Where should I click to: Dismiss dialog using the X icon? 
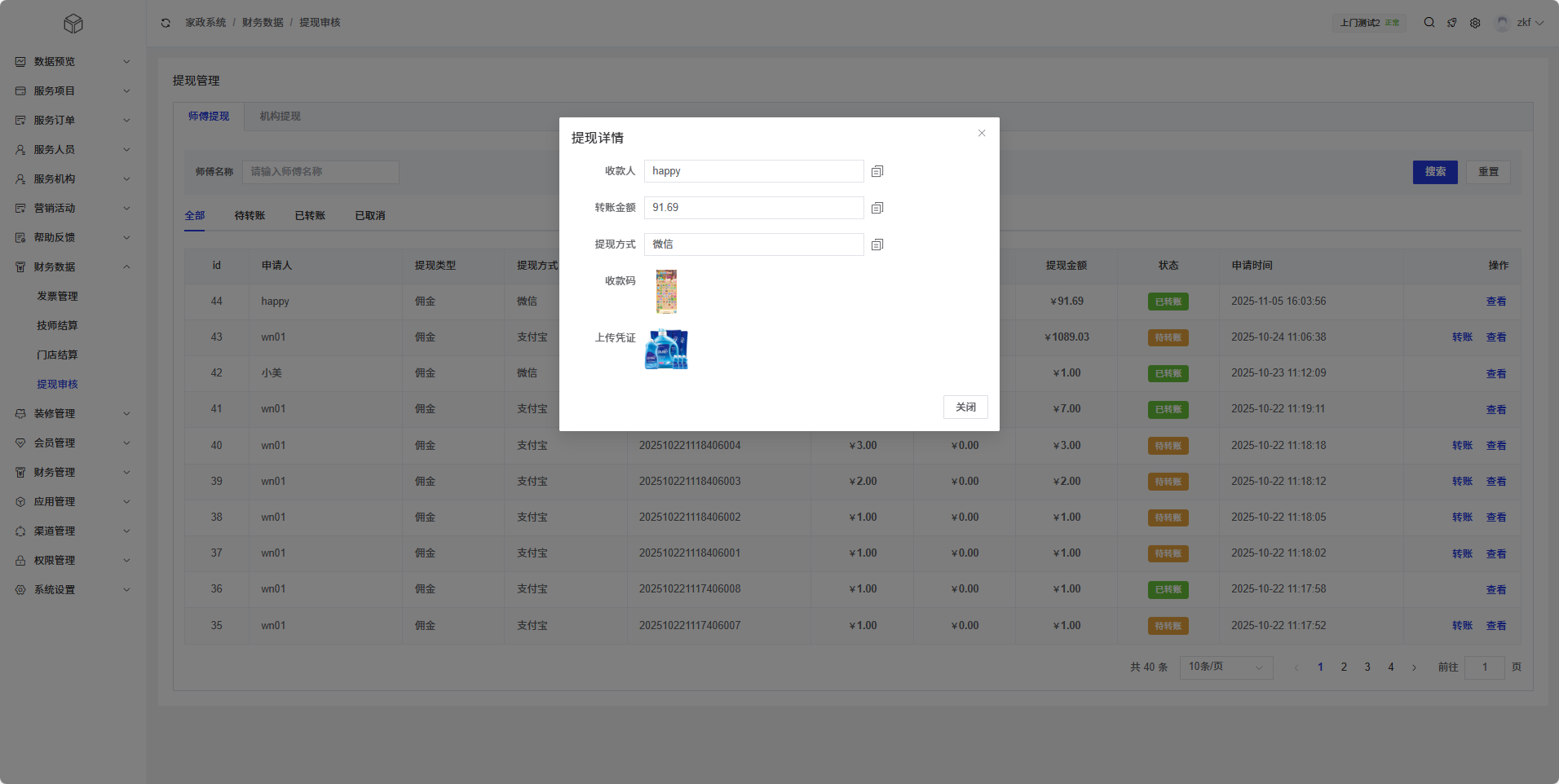(x=982, y=133)
